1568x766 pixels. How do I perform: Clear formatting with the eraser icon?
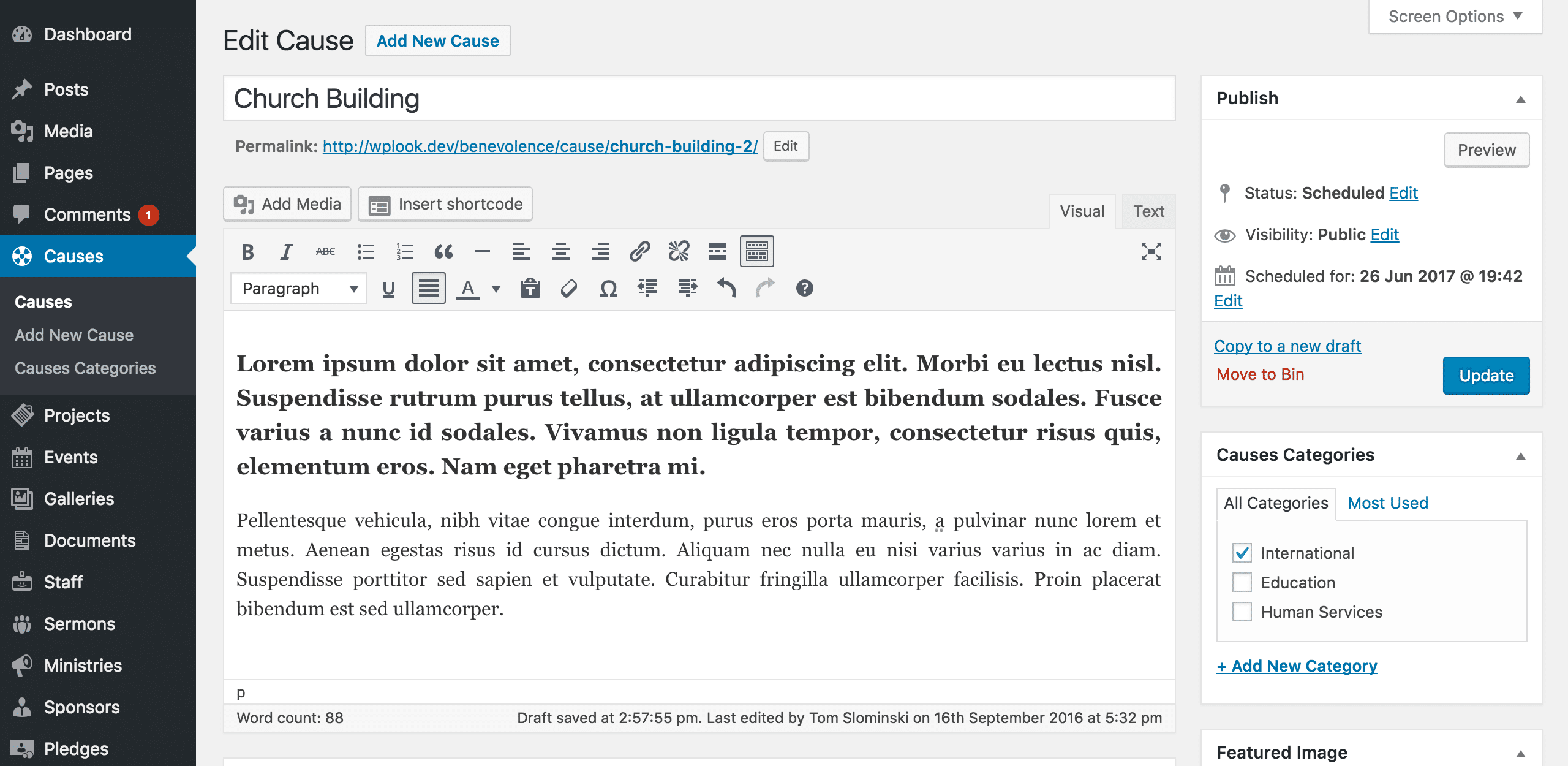569,288
